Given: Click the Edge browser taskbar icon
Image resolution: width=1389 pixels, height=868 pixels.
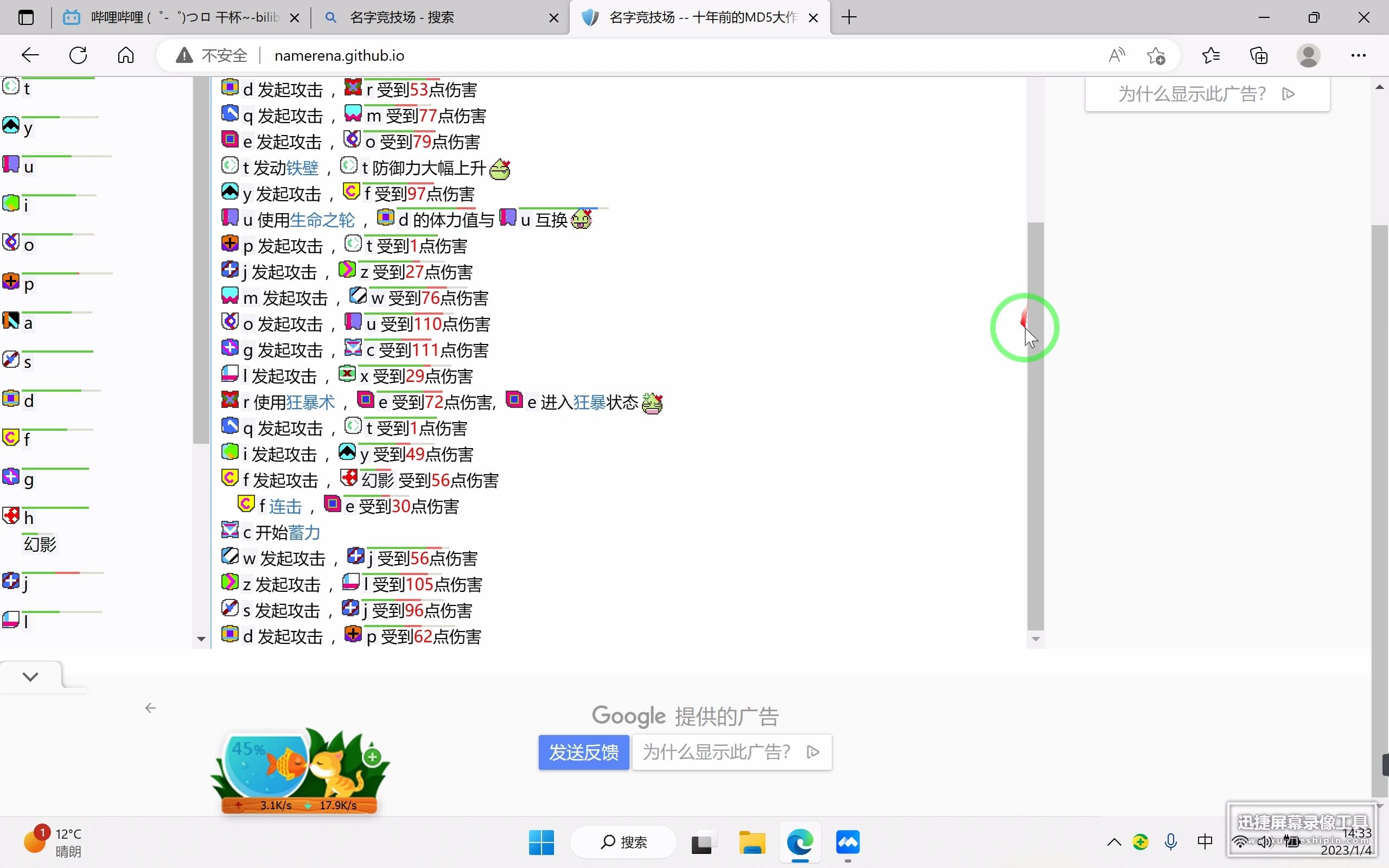Looking at the screenshot, I should click(800, 842).
